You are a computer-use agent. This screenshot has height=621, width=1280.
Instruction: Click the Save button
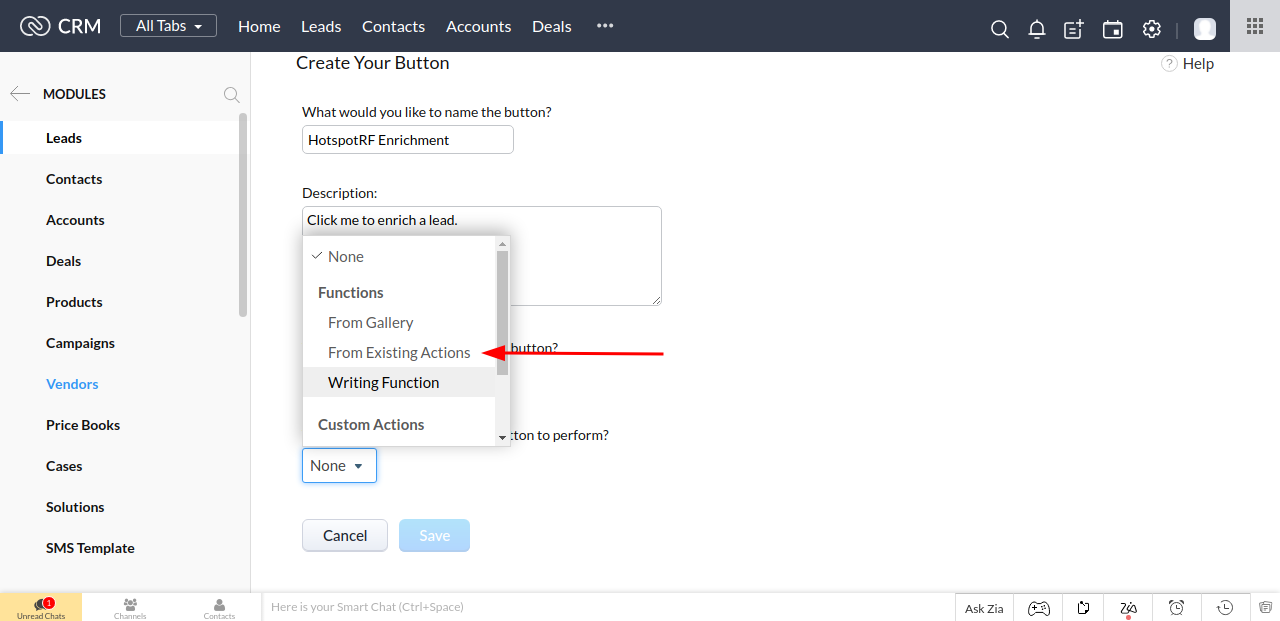point(434,536)
